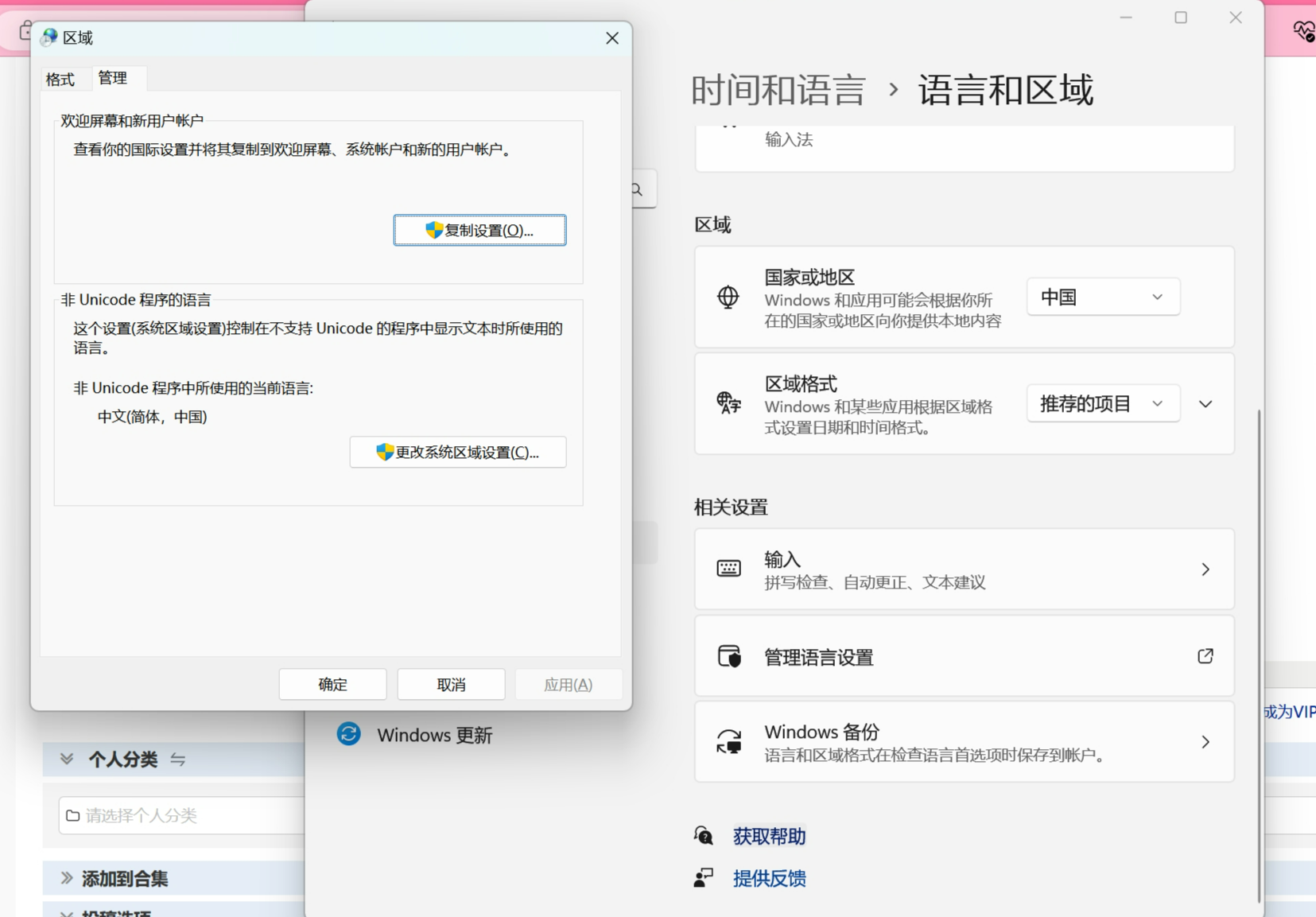Click the 时间和语言 breadcrumb
The height and width of the screenshot is (917, 1316).
pyautogui.click(x=778, y=89)
